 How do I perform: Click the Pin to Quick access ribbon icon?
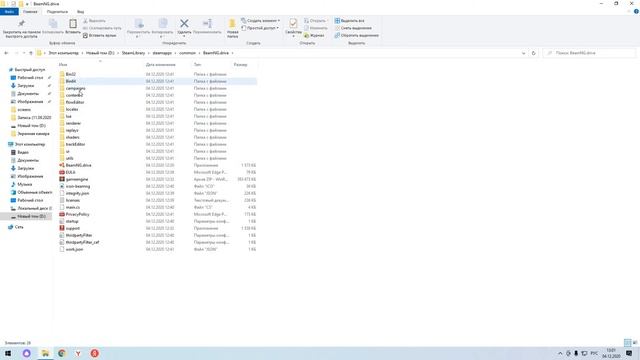(x=21, y=24)
